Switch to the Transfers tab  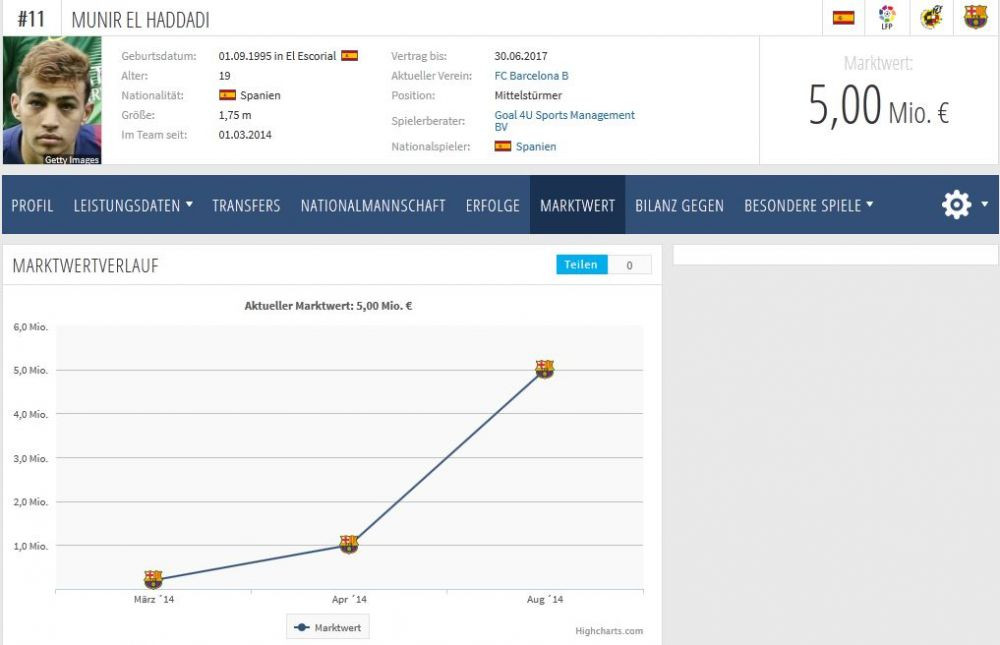246,205
